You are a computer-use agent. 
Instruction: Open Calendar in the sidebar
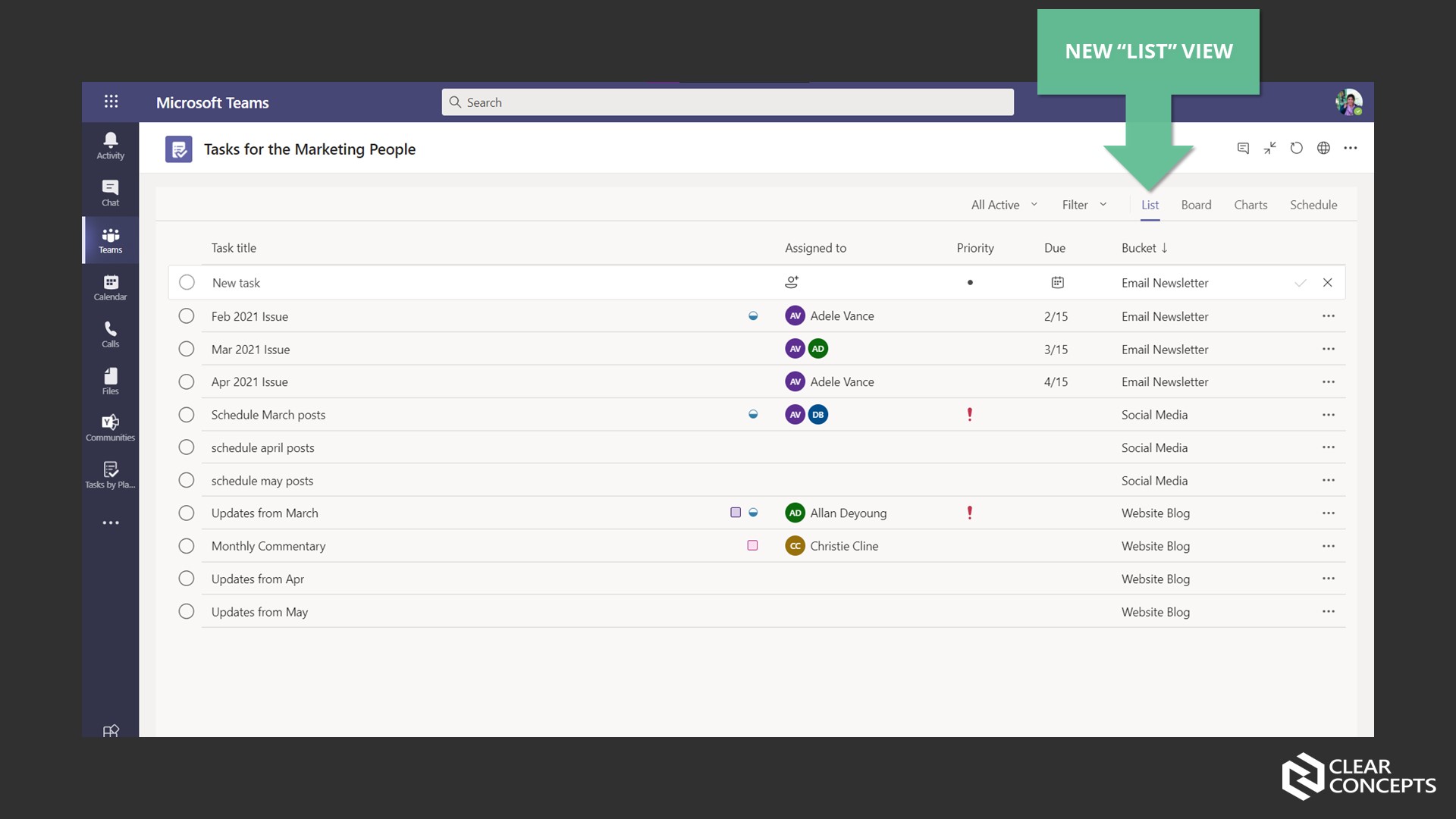pyautogui.click(x=110, y=287)
